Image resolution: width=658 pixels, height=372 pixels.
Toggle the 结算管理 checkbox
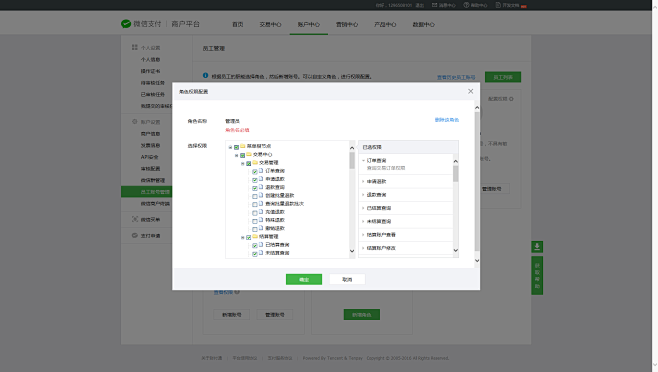point(249,237)
